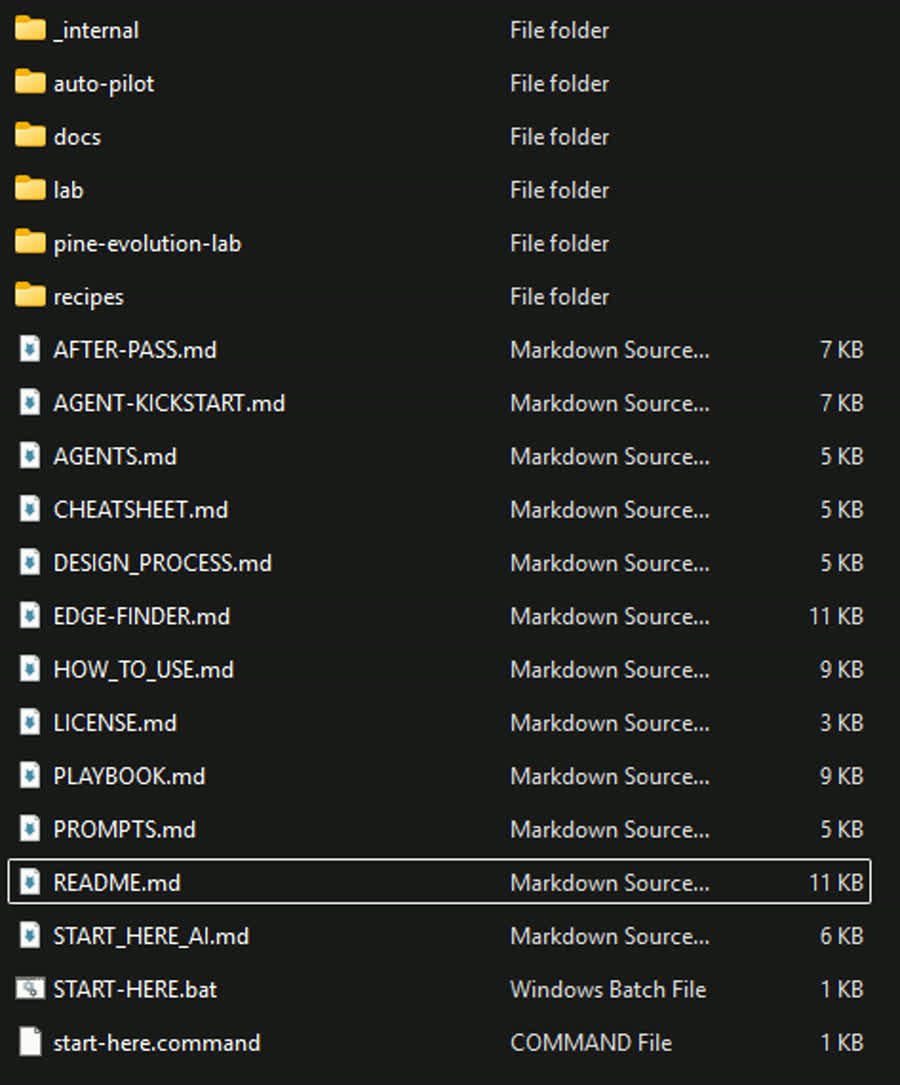Click the 1 KB size of START-HERE.bat
The height and width of the screenshot is (1085, 900).
(x=842, y=989)
